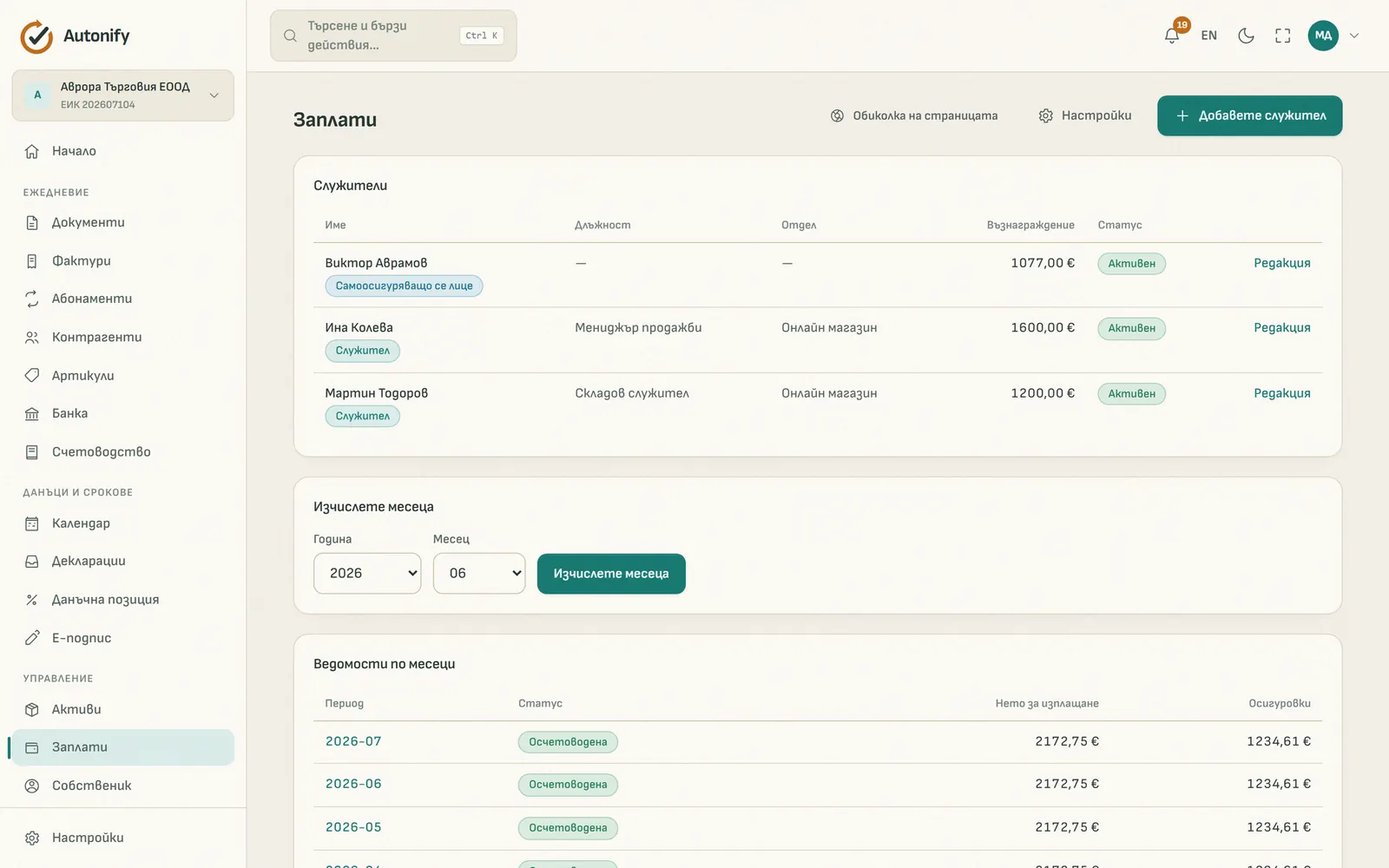1389x868 pixels.
Task: Open the Година 2026 dropdown
Action: coord(367,574)
